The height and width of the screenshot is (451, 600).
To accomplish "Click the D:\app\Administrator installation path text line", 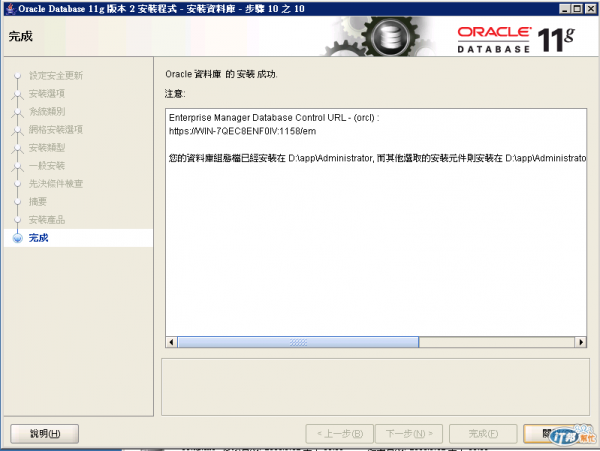I will click(377, 158).
